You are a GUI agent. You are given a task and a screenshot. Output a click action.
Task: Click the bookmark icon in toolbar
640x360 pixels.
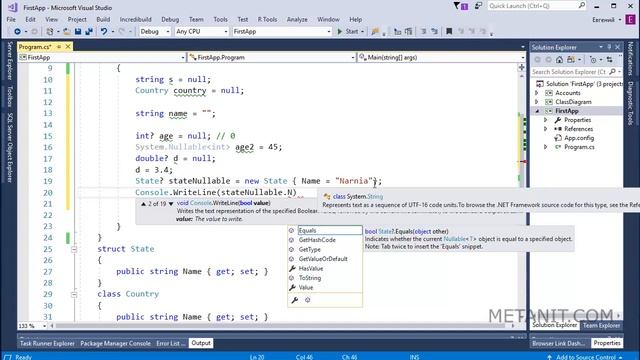tap(449, 31)
